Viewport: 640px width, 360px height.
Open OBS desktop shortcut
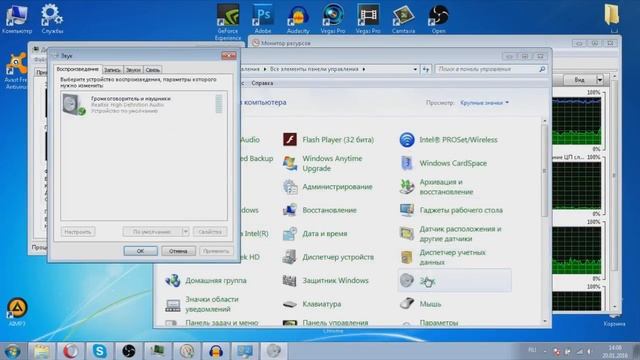point(438,18)
